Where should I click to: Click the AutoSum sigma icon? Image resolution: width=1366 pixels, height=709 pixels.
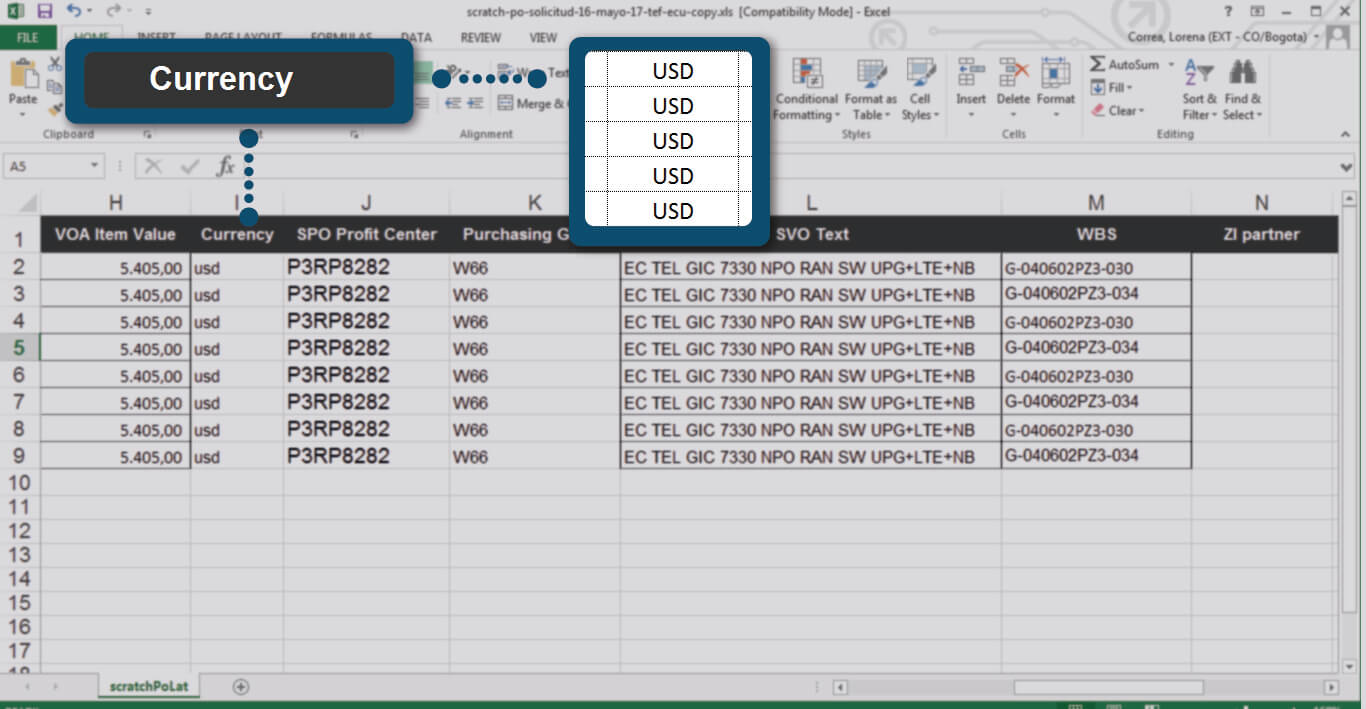coord(1098,64)
